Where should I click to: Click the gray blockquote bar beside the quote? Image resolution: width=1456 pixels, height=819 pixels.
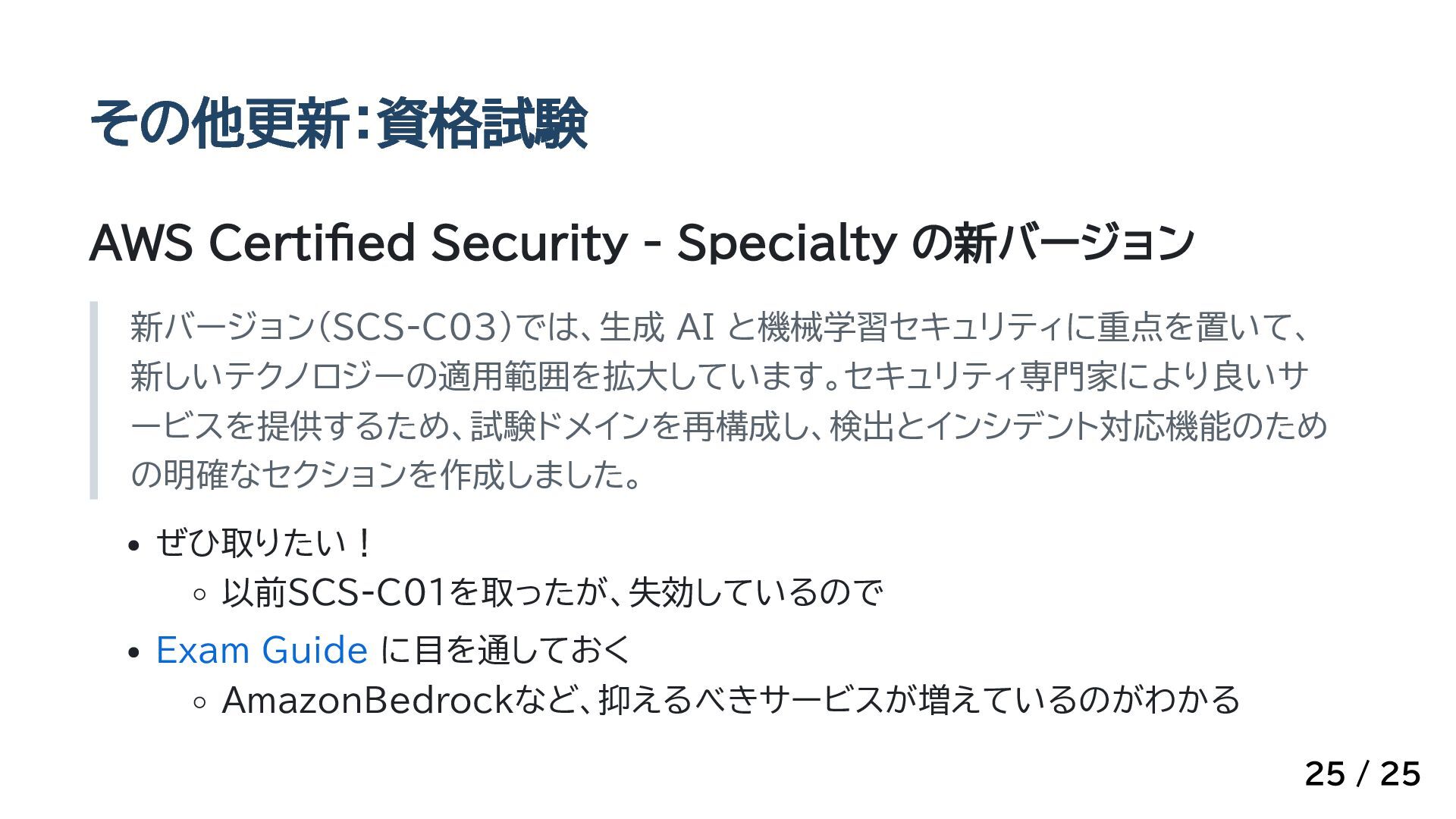[94, 400]
